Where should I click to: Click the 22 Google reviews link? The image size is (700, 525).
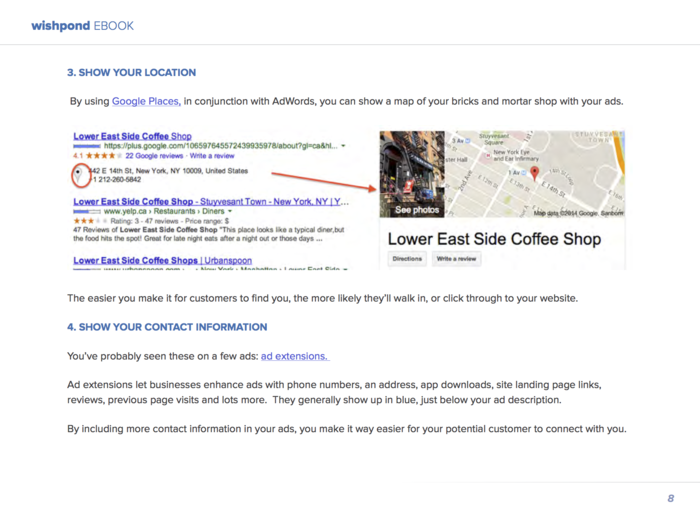coord(154,156)
